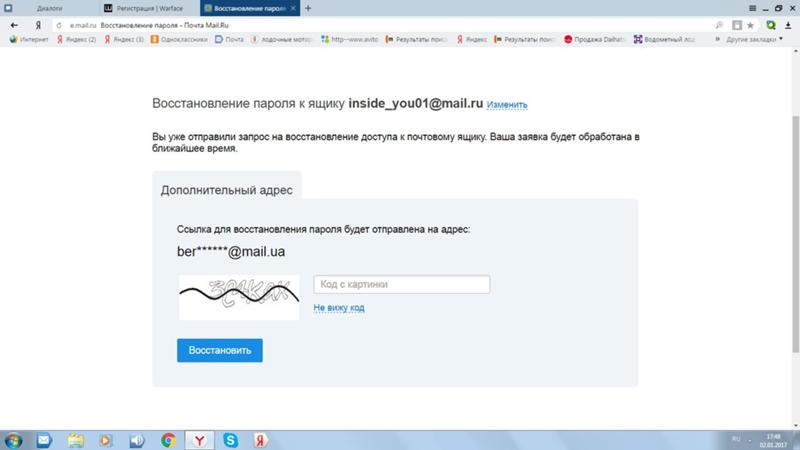This screenshot has height=450, width=800.
Task: Click the masked address ber******@mail.ua
Action: pos(231,252)
